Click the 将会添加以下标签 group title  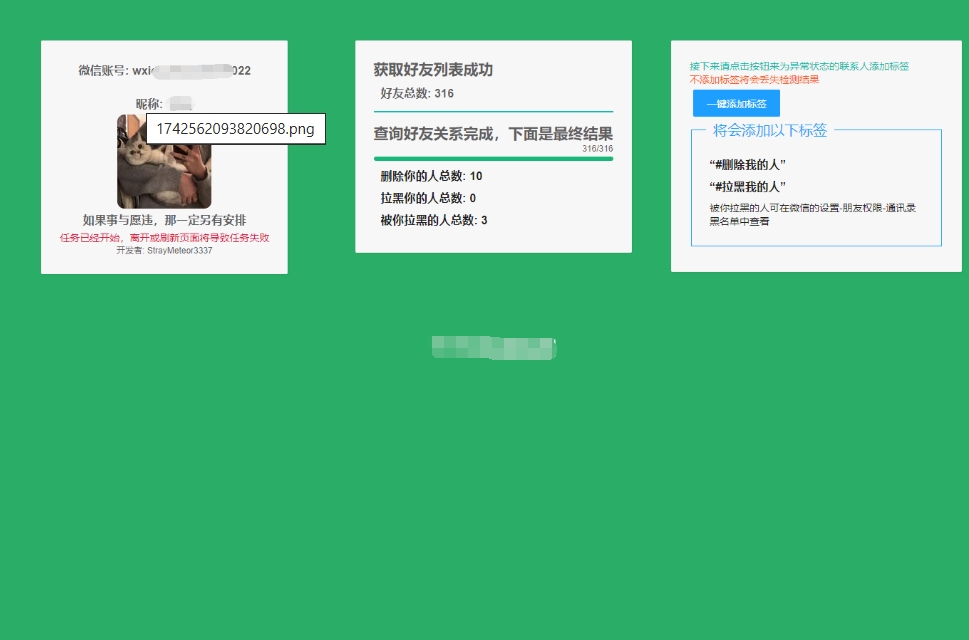click(770, 130)
